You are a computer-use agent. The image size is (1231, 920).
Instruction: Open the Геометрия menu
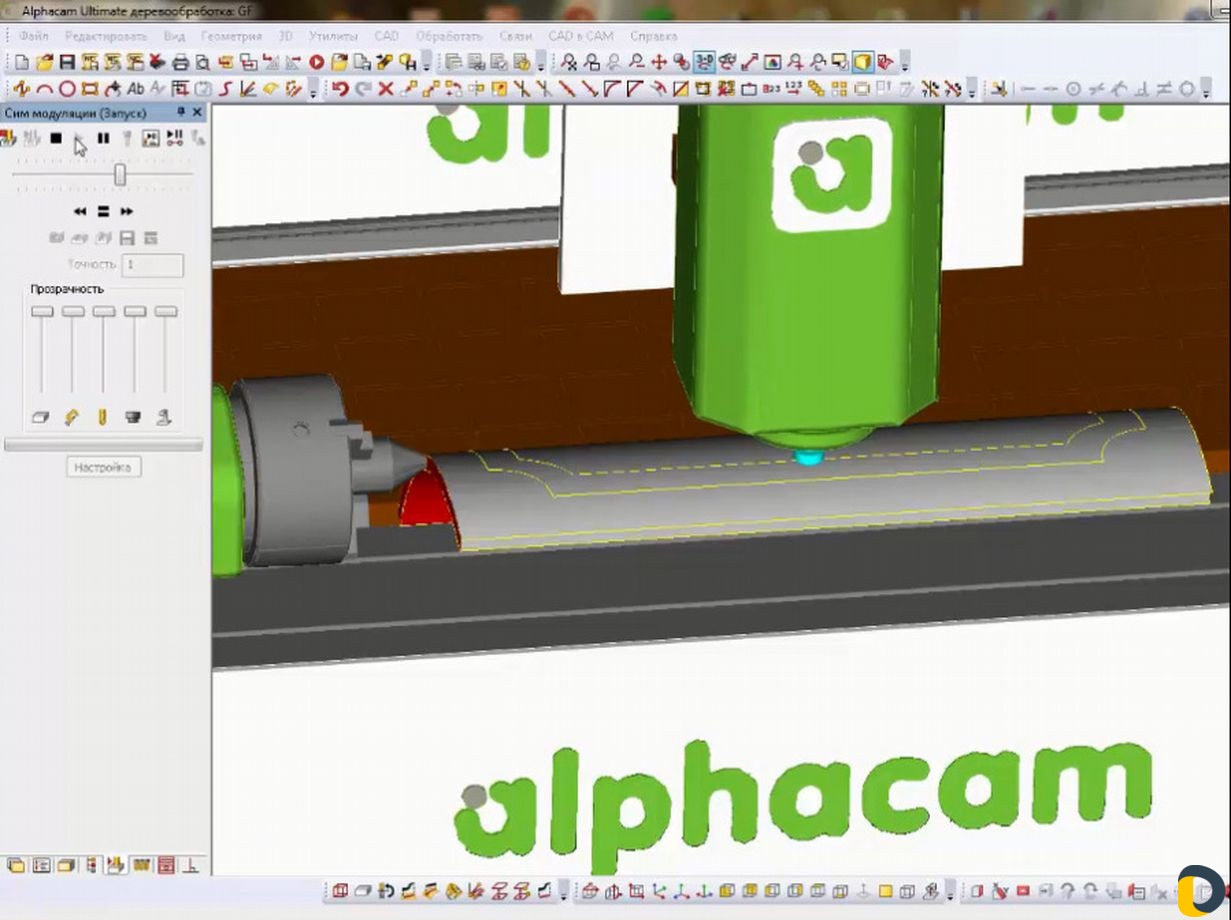tap(231, 36)
